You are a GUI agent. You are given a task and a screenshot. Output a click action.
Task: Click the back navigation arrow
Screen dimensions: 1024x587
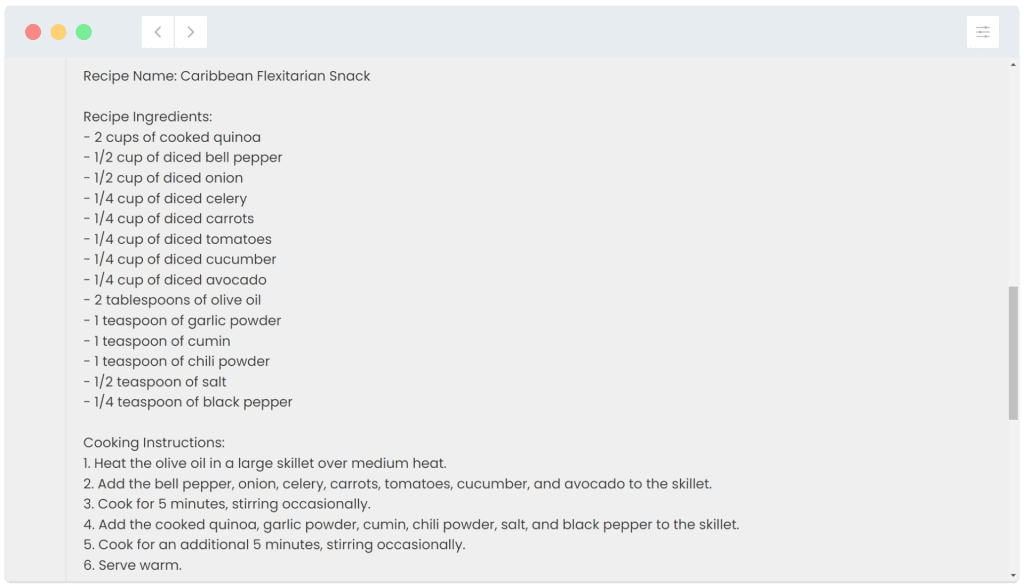point(158,32)
